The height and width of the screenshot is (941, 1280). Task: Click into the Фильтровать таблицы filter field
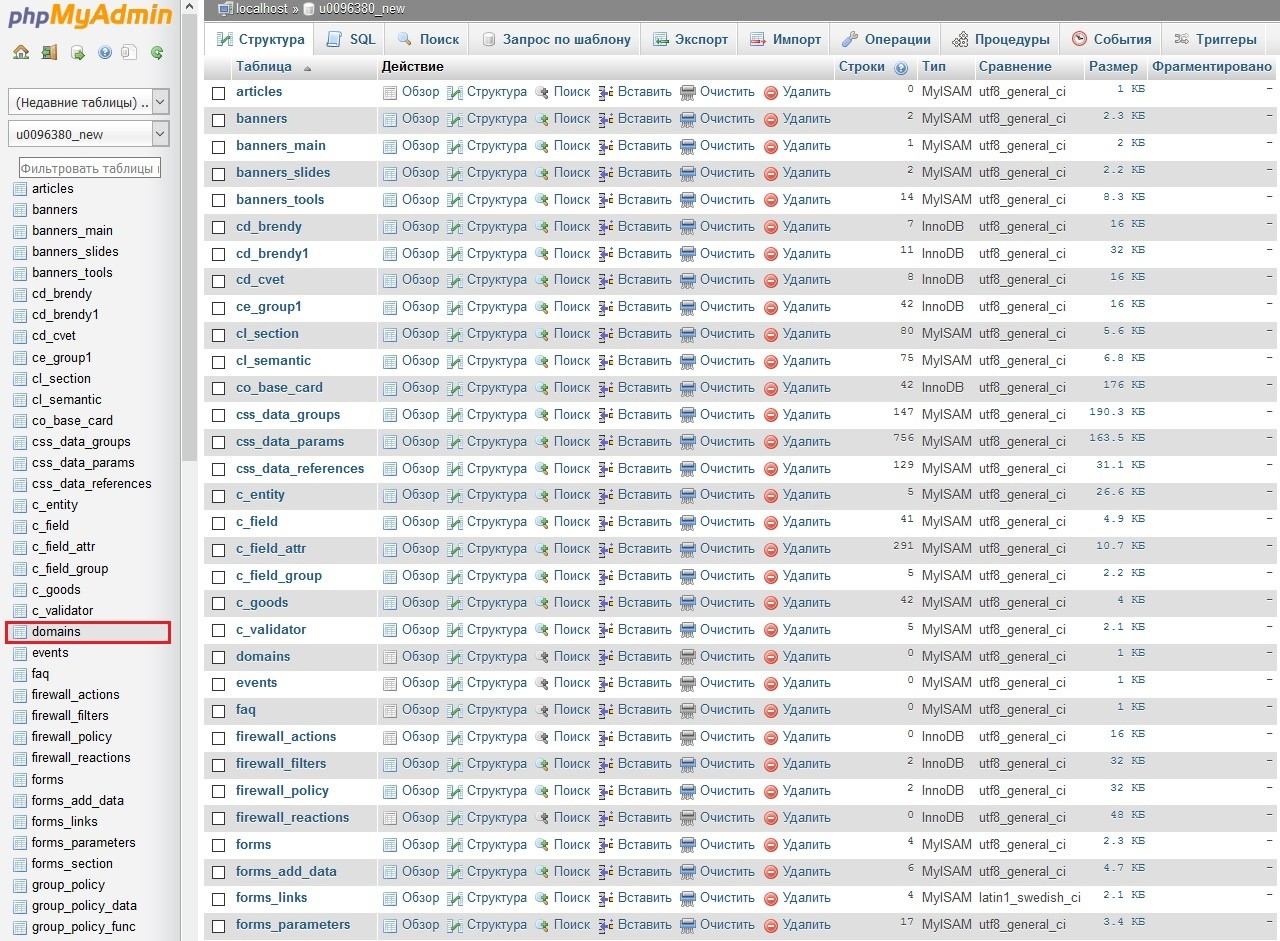click(90, 168)
